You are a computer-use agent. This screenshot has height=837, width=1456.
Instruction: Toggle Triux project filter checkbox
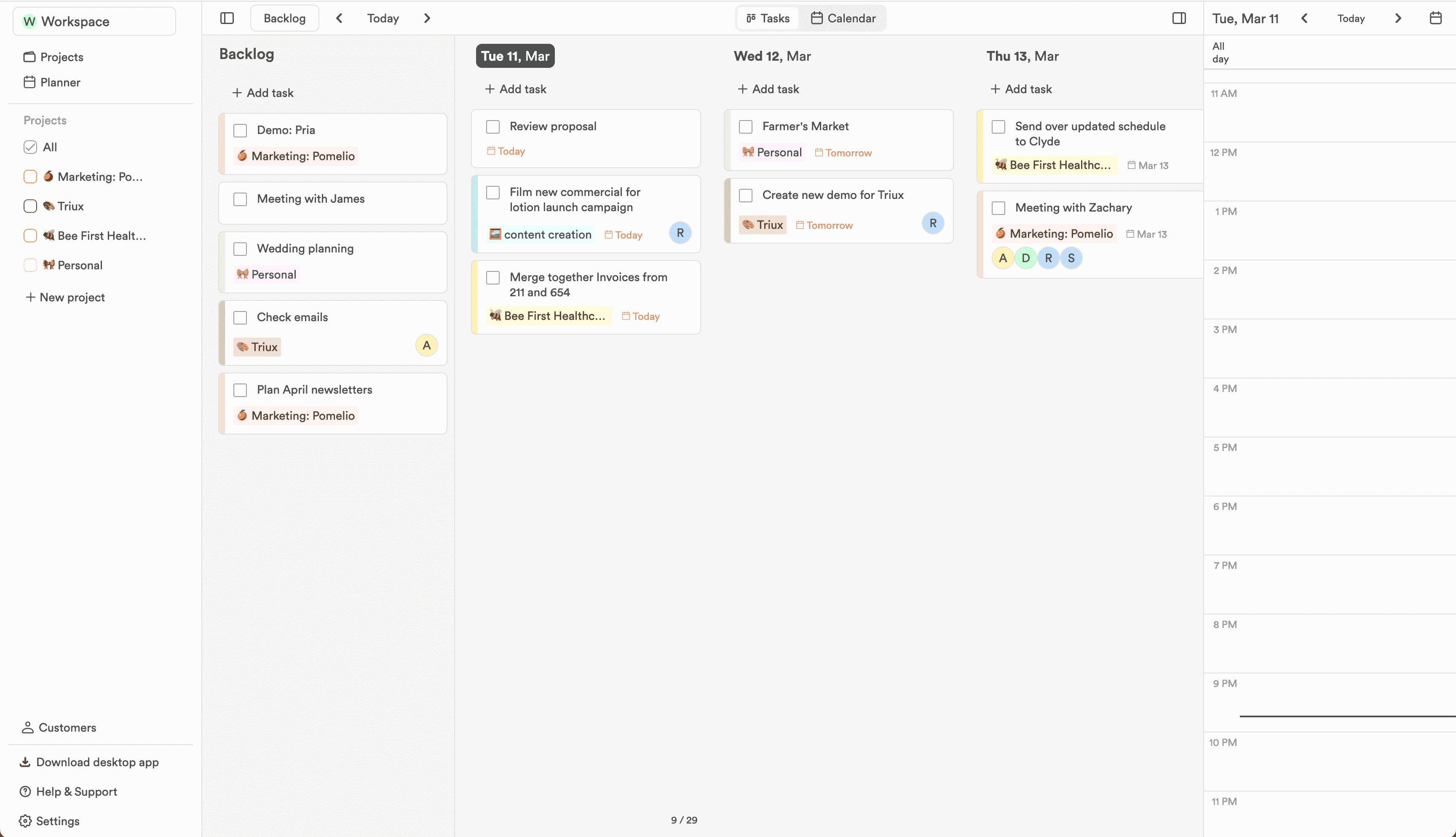(x=30, y=207)
